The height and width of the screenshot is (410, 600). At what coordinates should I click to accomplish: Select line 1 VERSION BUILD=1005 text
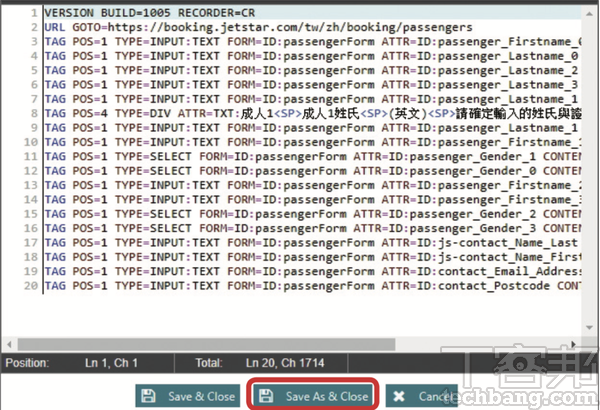click(x=150, y=13)
